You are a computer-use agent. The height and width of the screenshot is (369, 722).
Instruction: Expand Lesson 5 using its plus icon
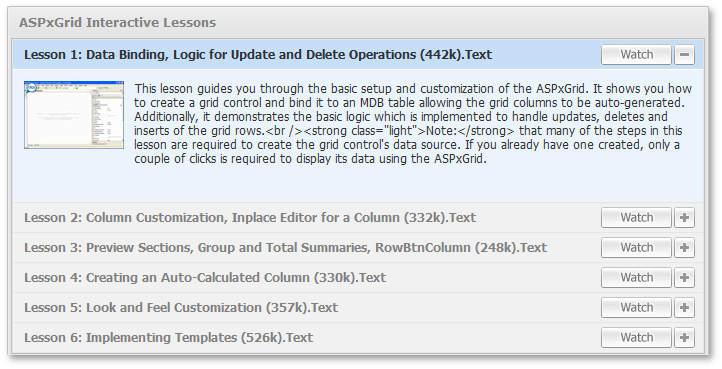pyautogui.click(x=684, y=307)
